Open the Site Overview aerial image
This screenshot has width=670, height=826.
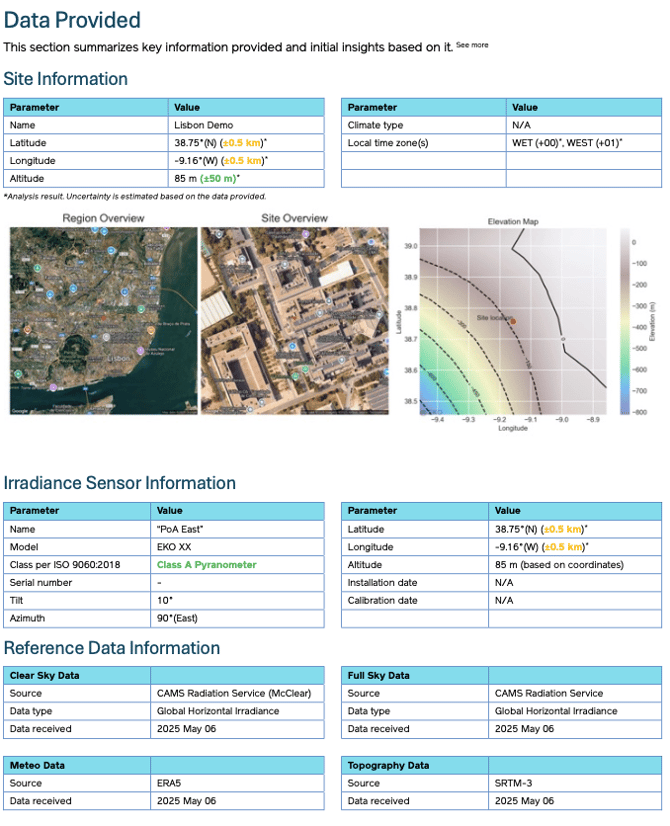click(294, 320)
